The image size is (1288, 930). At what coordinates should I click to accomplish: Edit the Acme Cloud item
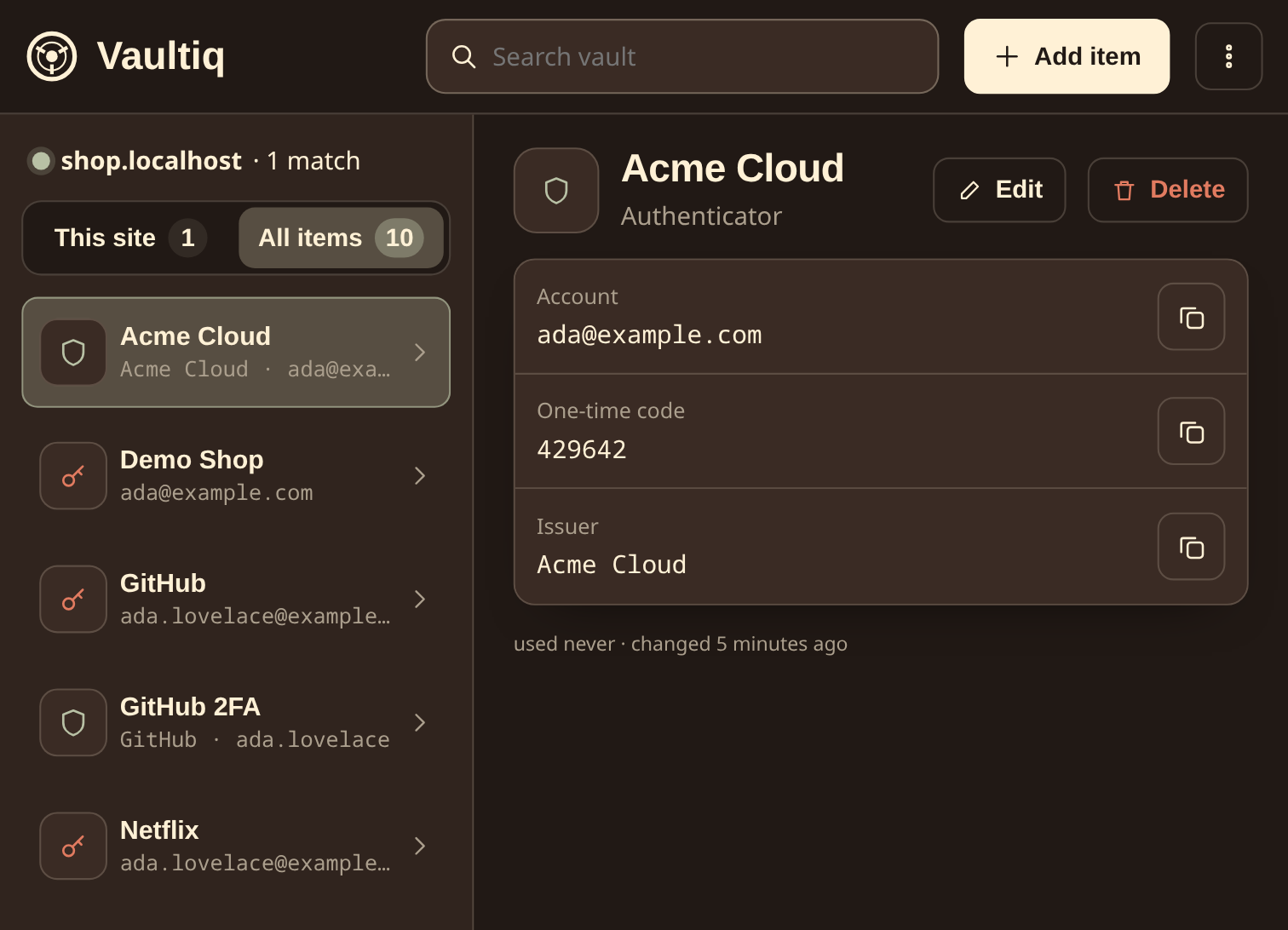point(999,190)
